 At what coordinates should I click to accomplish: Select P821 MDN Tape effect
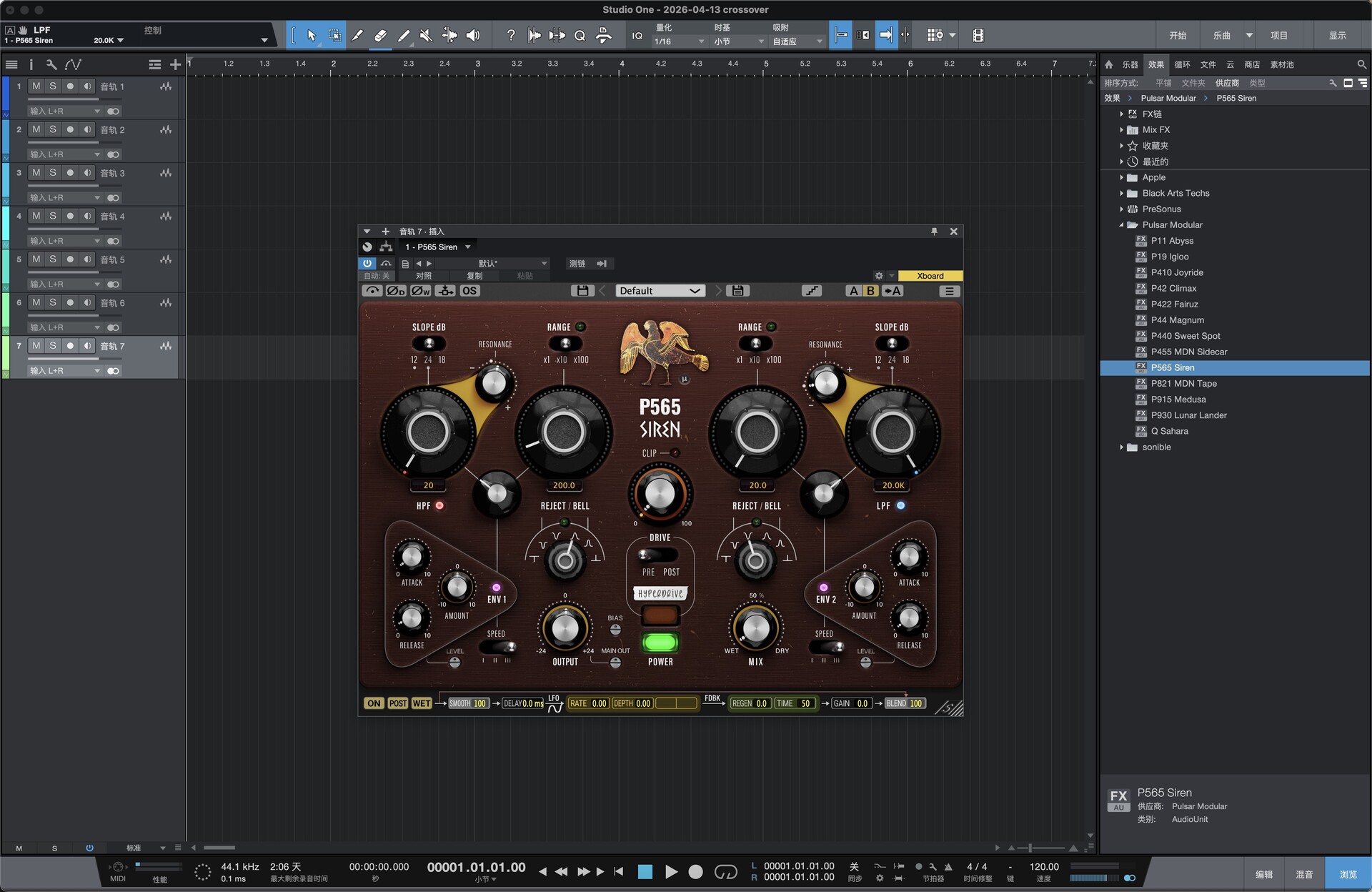pos(1183,384)
